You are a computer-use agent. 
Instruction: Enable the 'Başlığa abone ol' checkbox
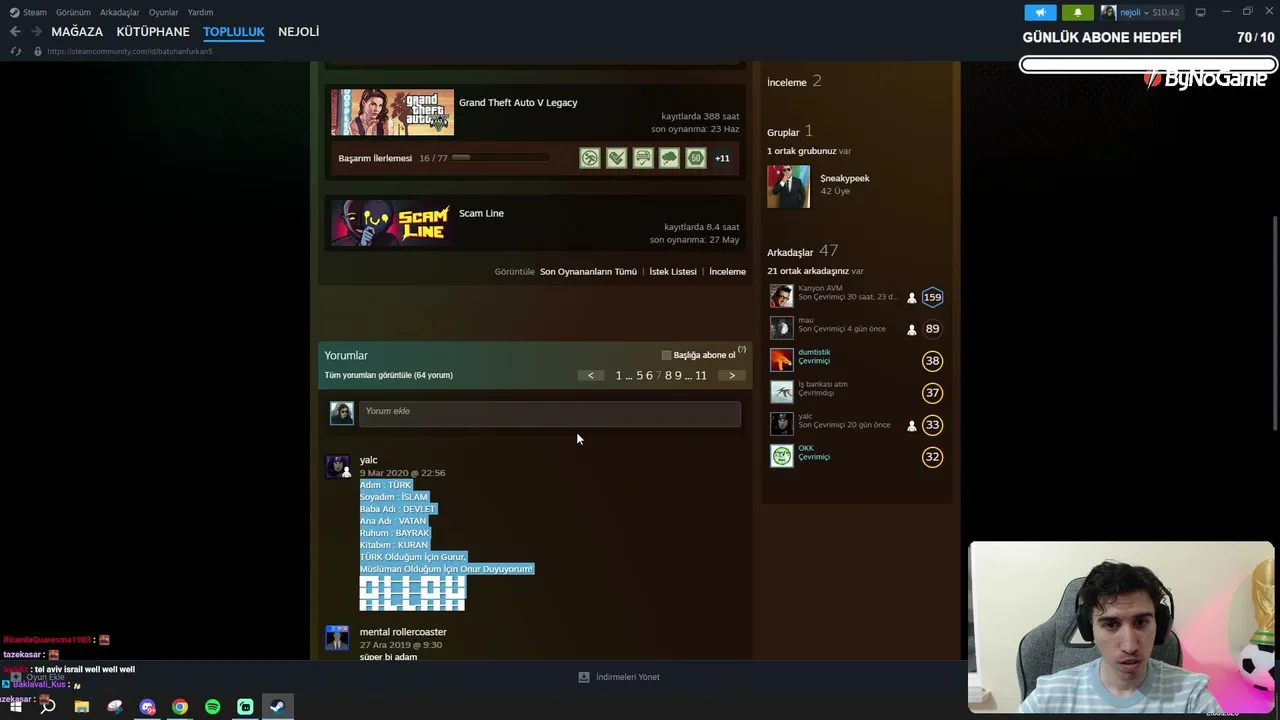tap(666, 355)
